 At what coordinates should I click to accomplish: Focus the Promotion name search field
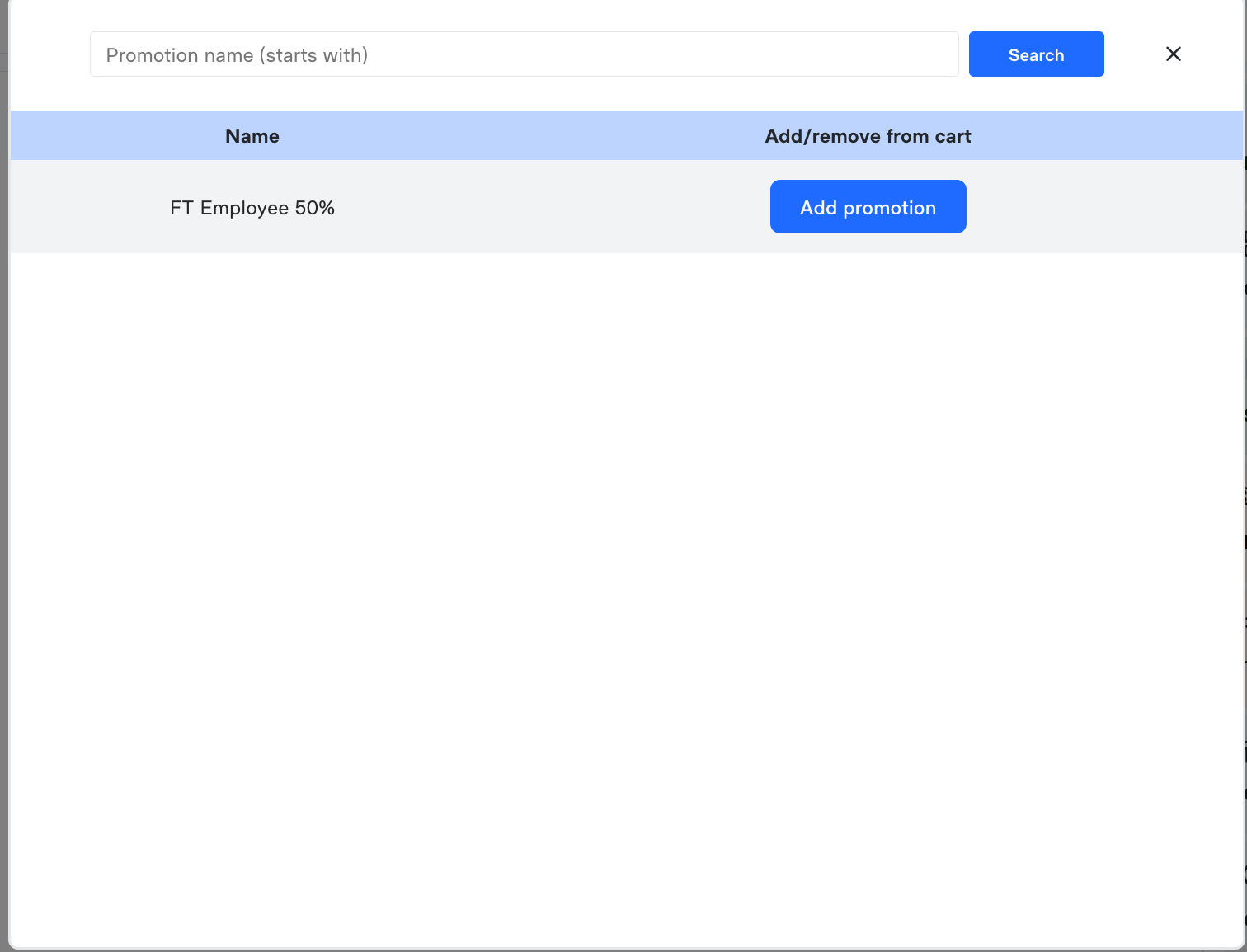pyautogui.click(x=524, y=54)
